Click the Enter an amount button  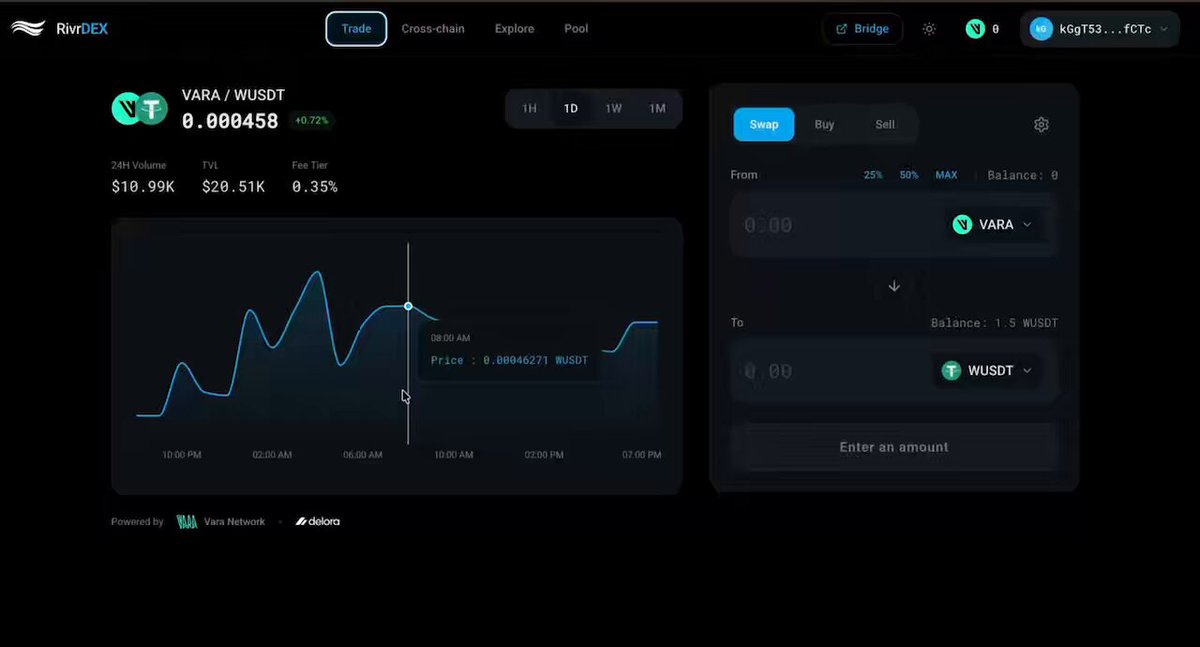point(894,447)
